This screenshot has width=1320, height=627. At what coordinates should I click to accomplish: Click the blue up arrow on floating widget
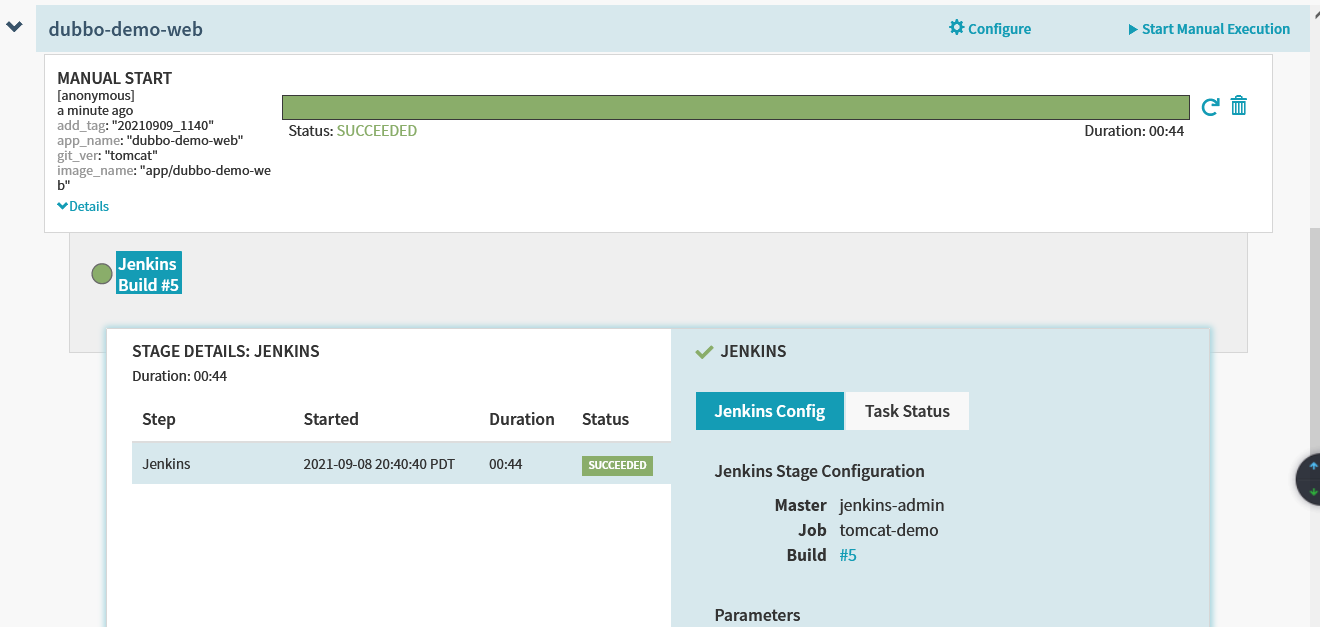click(x=1313, y=467)
